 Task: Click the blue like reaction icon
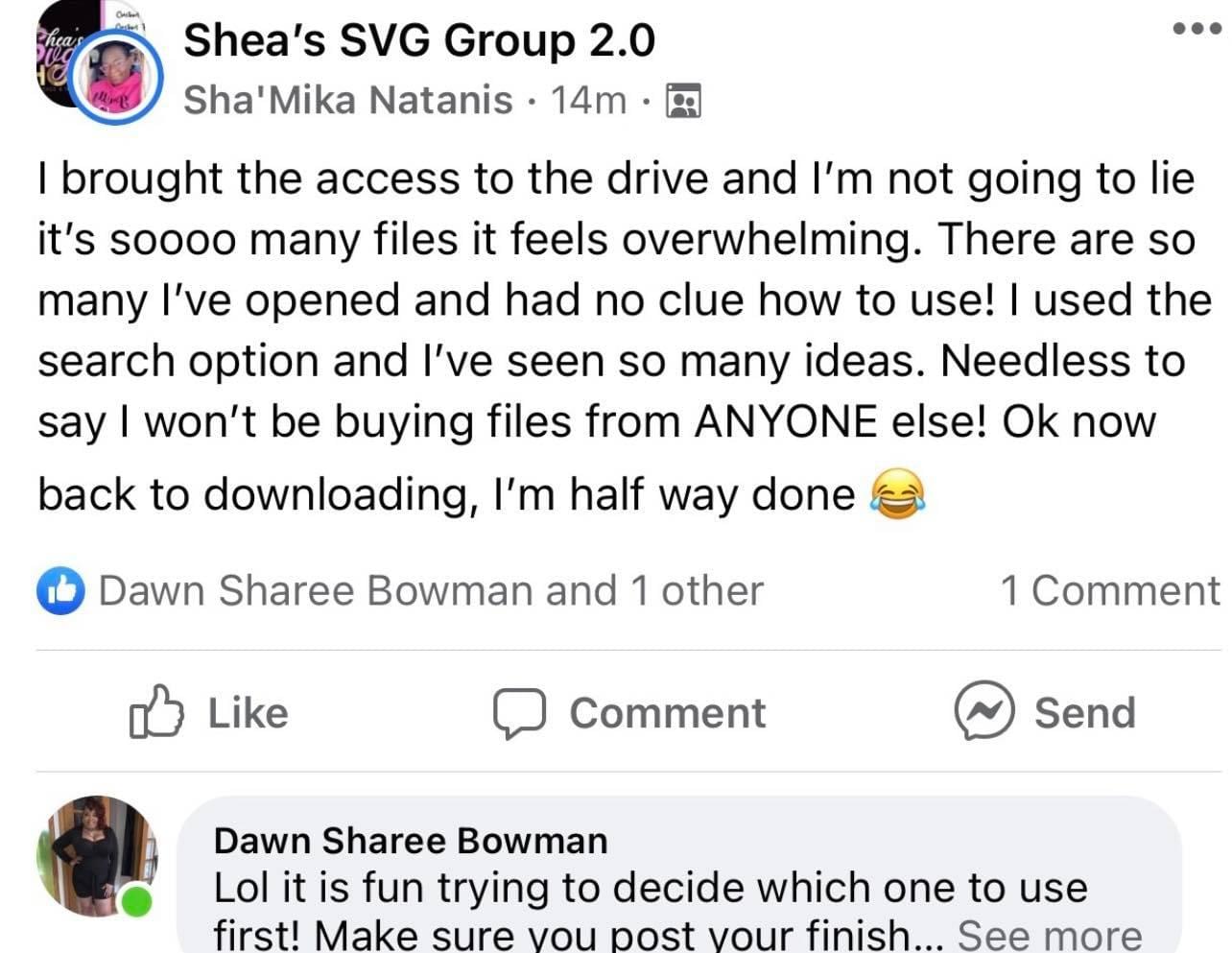coord(60,591)
